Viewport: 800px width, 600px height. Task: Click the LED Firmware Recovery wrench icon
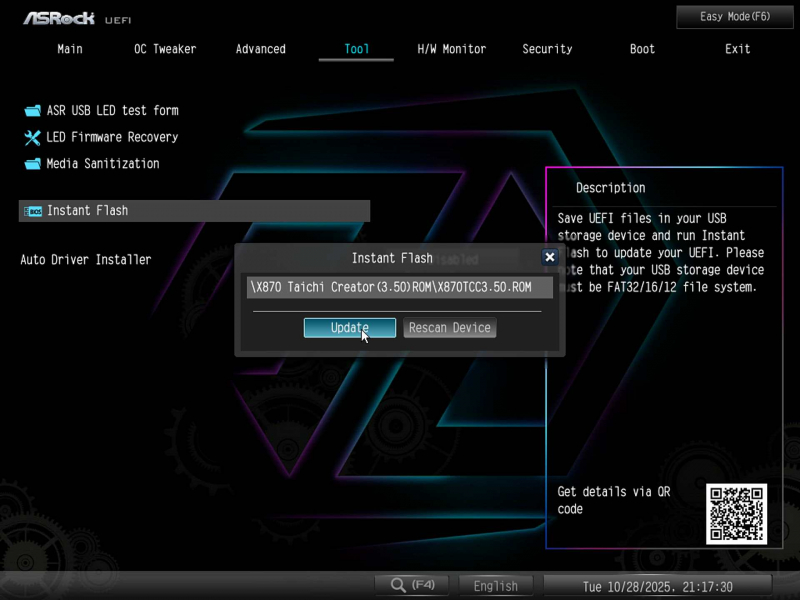pos(32,137)
